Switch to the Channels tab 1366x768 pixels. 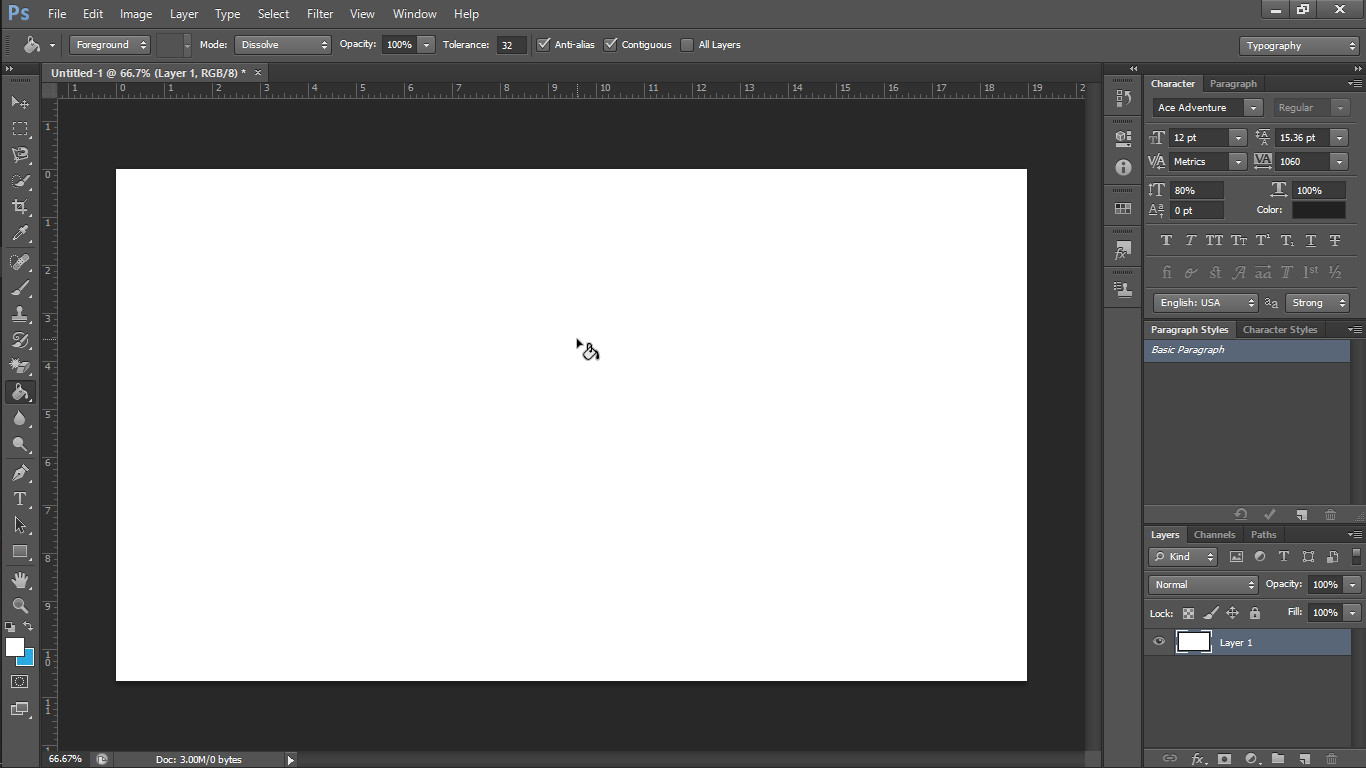tap(1214, 535)
